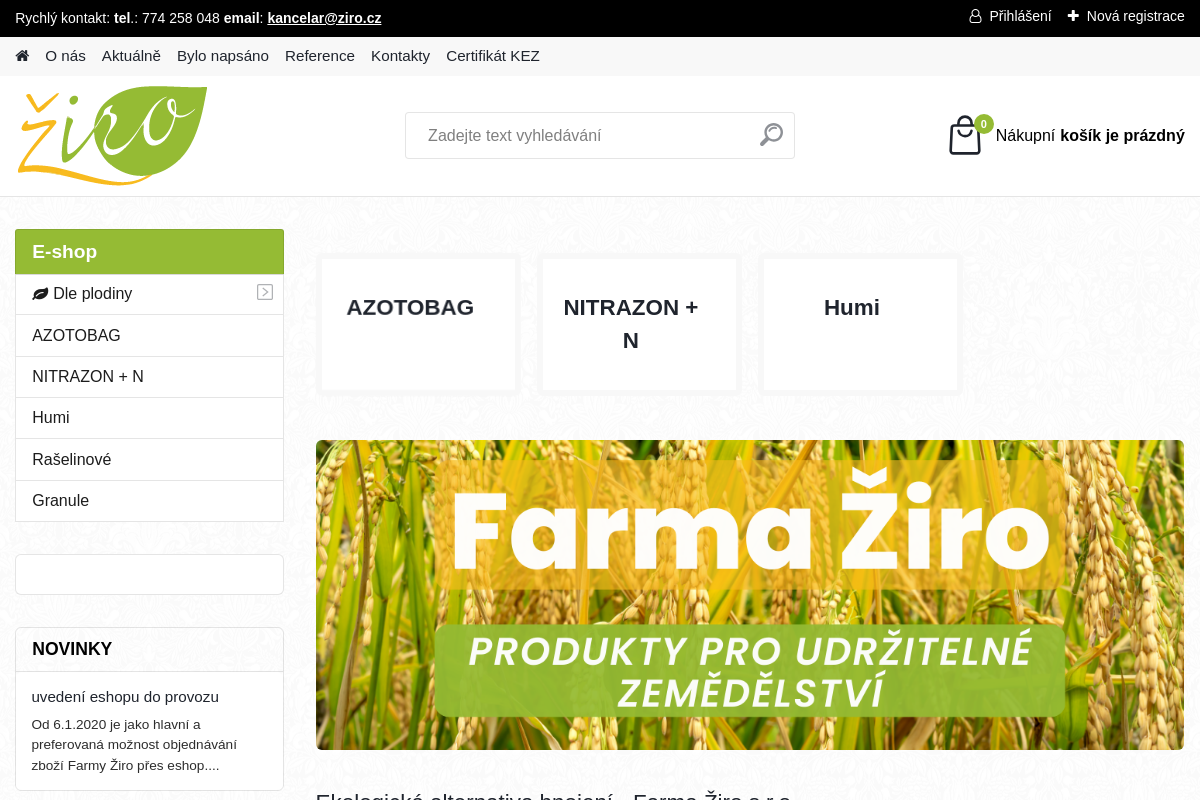Open the news item uvedení eshopu do provozu
Image resolution: width=1200 pixels, height=800 pixels.
(x=125, y=697)
